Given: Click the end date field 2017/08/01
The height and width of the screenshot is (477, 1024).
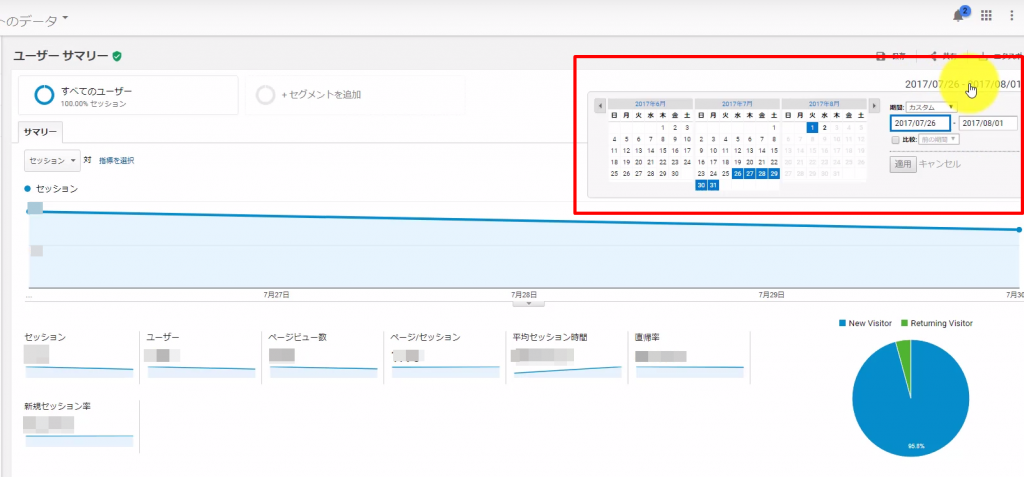Looking at the screenshot, I should click(x=988, y=123).
